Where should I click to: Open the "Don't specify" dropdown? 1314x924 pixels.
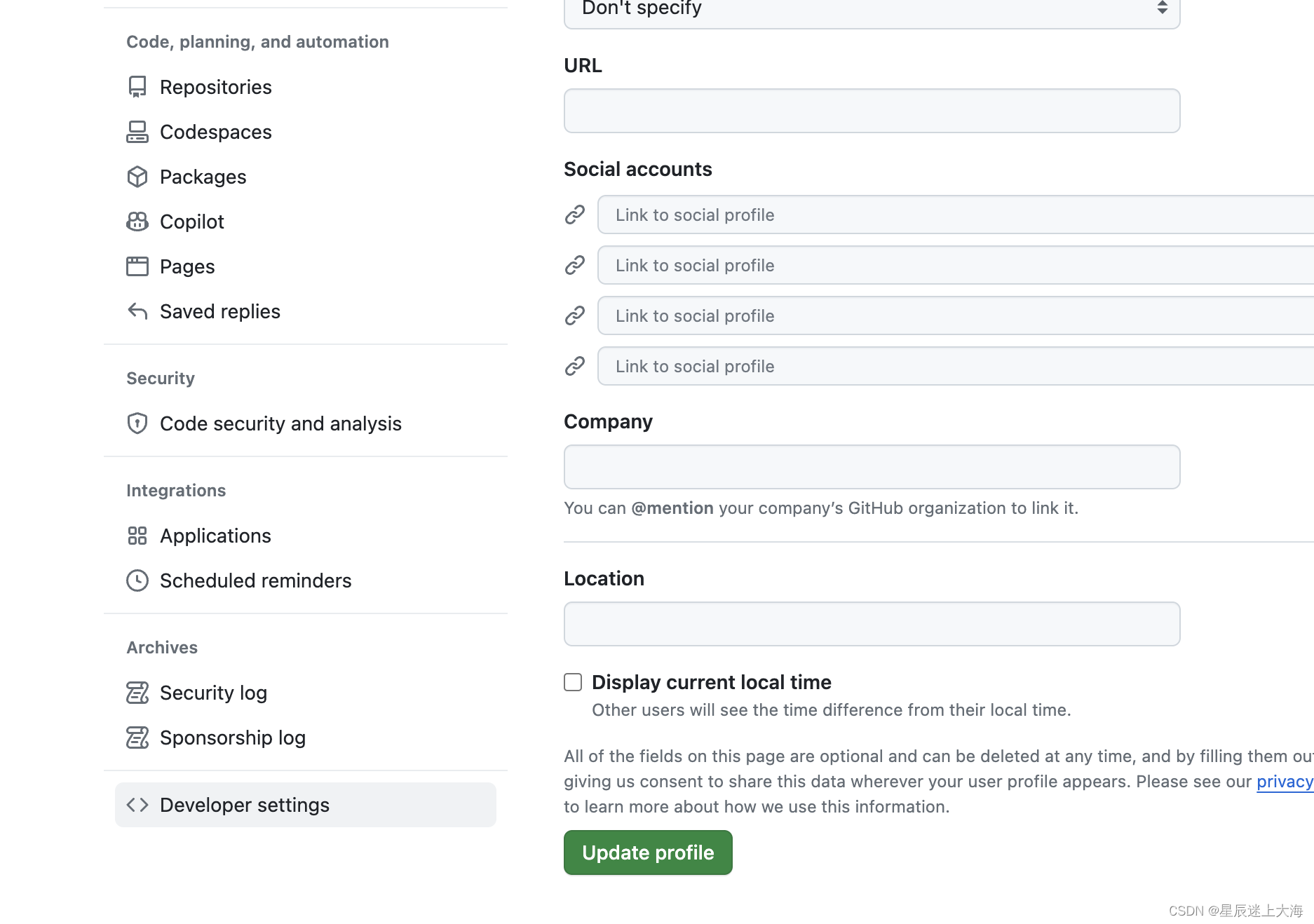pyautogui.click(x=872, y=10)
